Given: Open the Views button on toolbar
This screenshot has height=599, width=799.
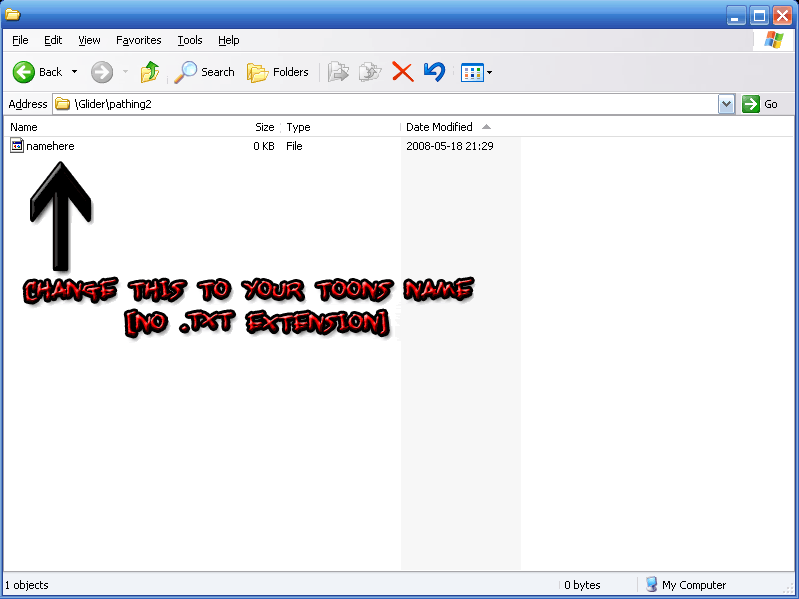Looking at the screenshot, I should [472, 72].
